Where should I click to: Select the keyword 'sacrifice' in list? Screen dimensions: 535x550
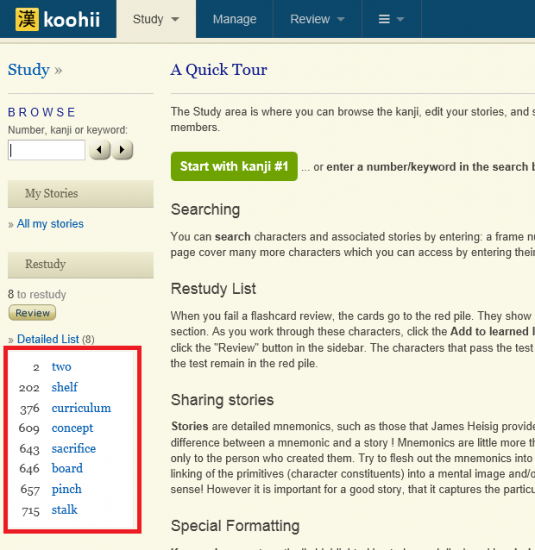point(74,448)
